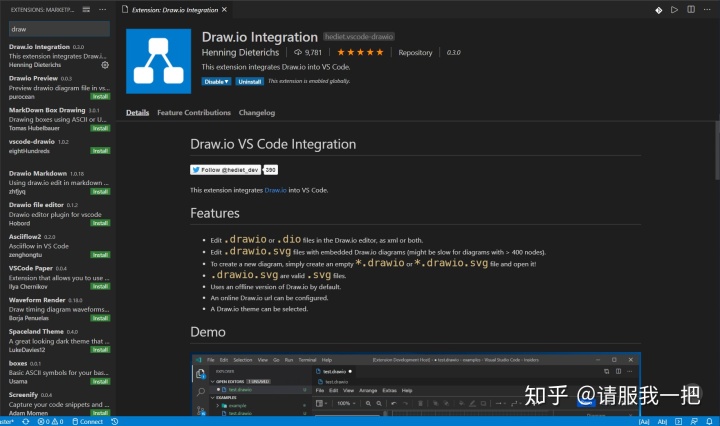Open the Draw.io hyperlink in description

pos(276,190)
